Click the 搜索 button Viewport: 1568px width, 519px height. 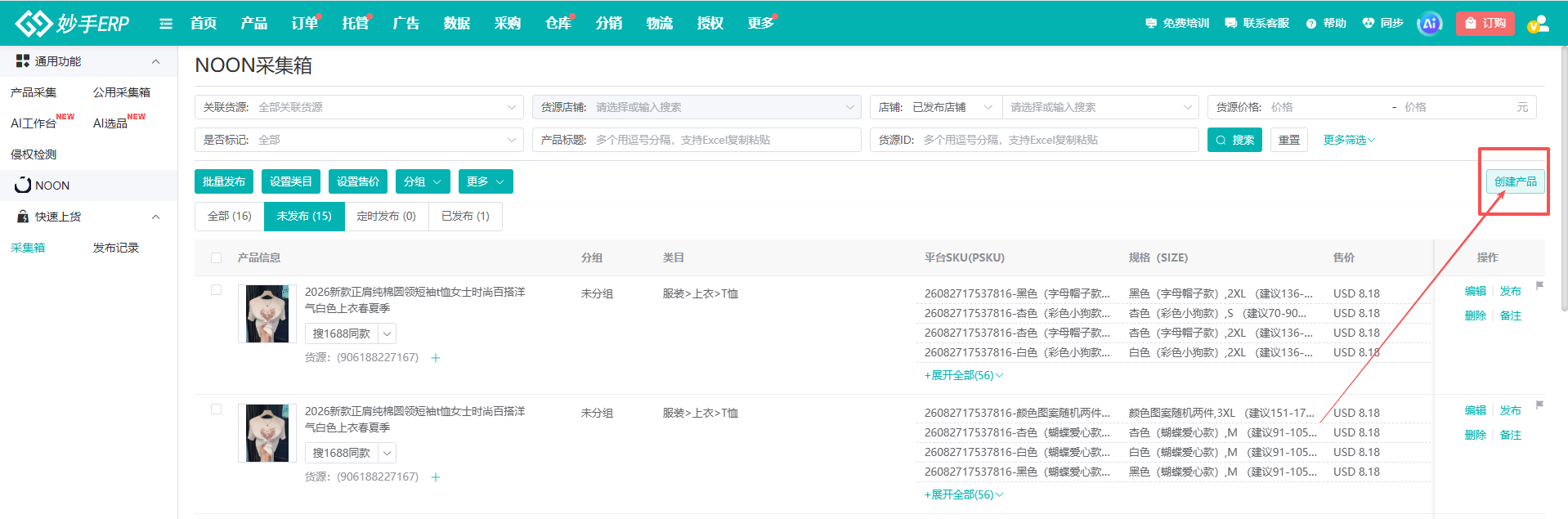(1234, 140)
